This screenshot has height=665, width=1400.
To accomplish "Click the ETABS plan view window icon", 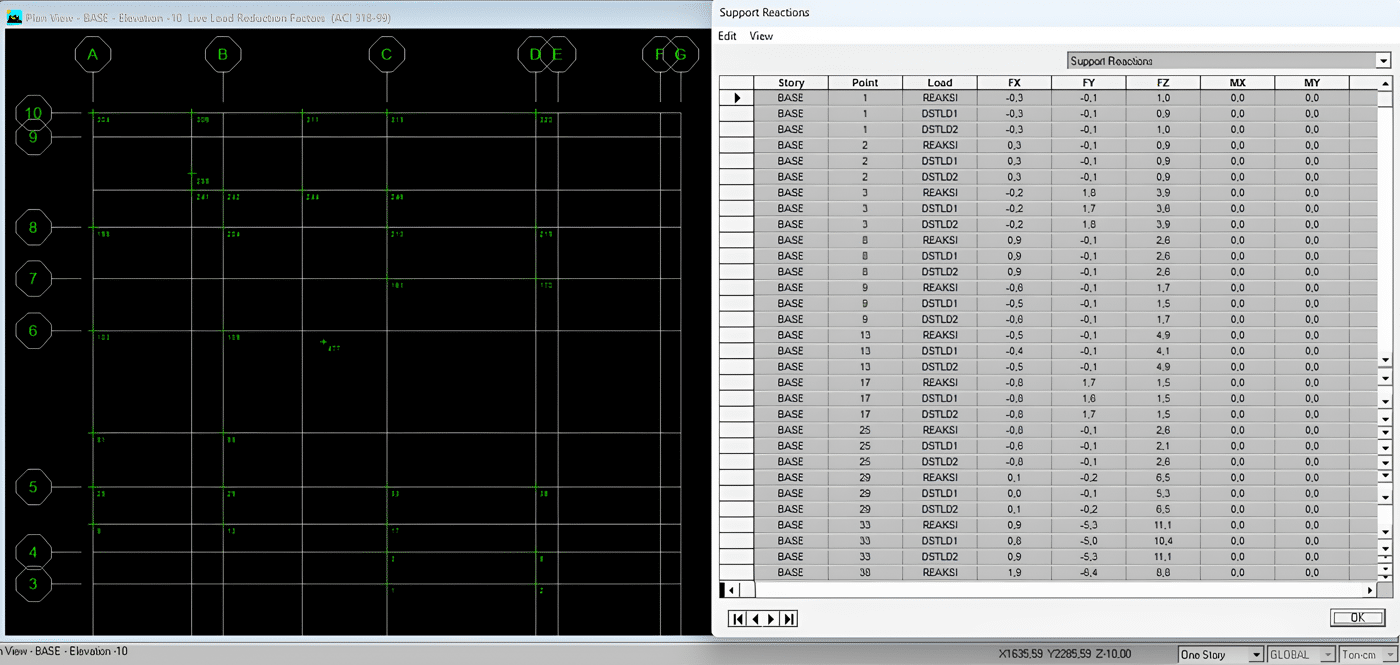I will [x=14, y=18].
